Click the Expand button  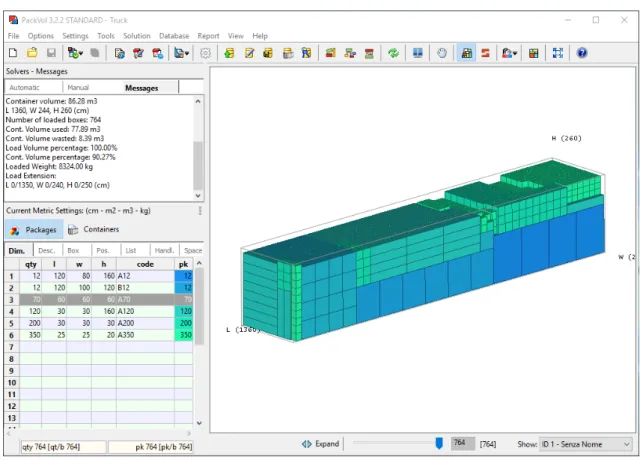click(321, 444)
